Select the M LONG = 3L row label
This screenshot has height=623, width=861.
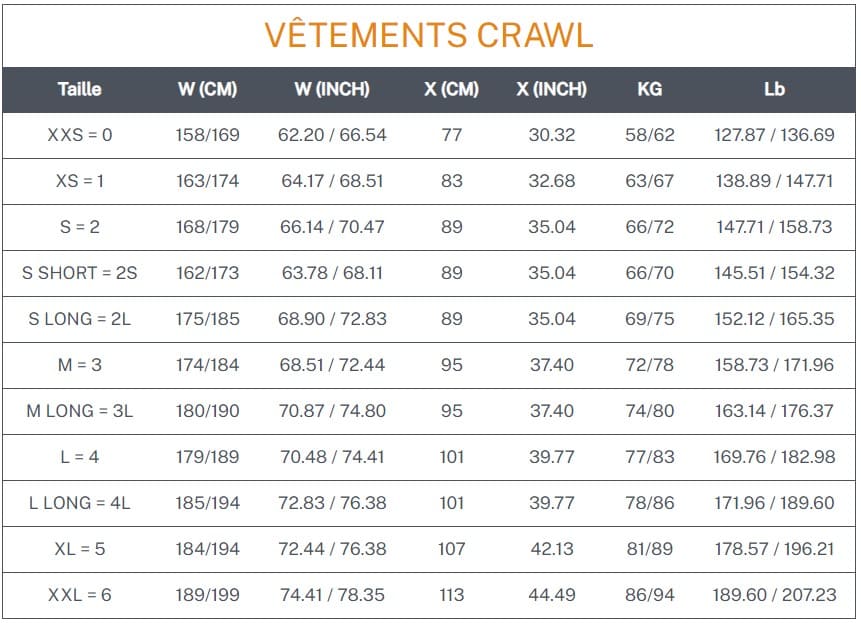coord(80,411)
